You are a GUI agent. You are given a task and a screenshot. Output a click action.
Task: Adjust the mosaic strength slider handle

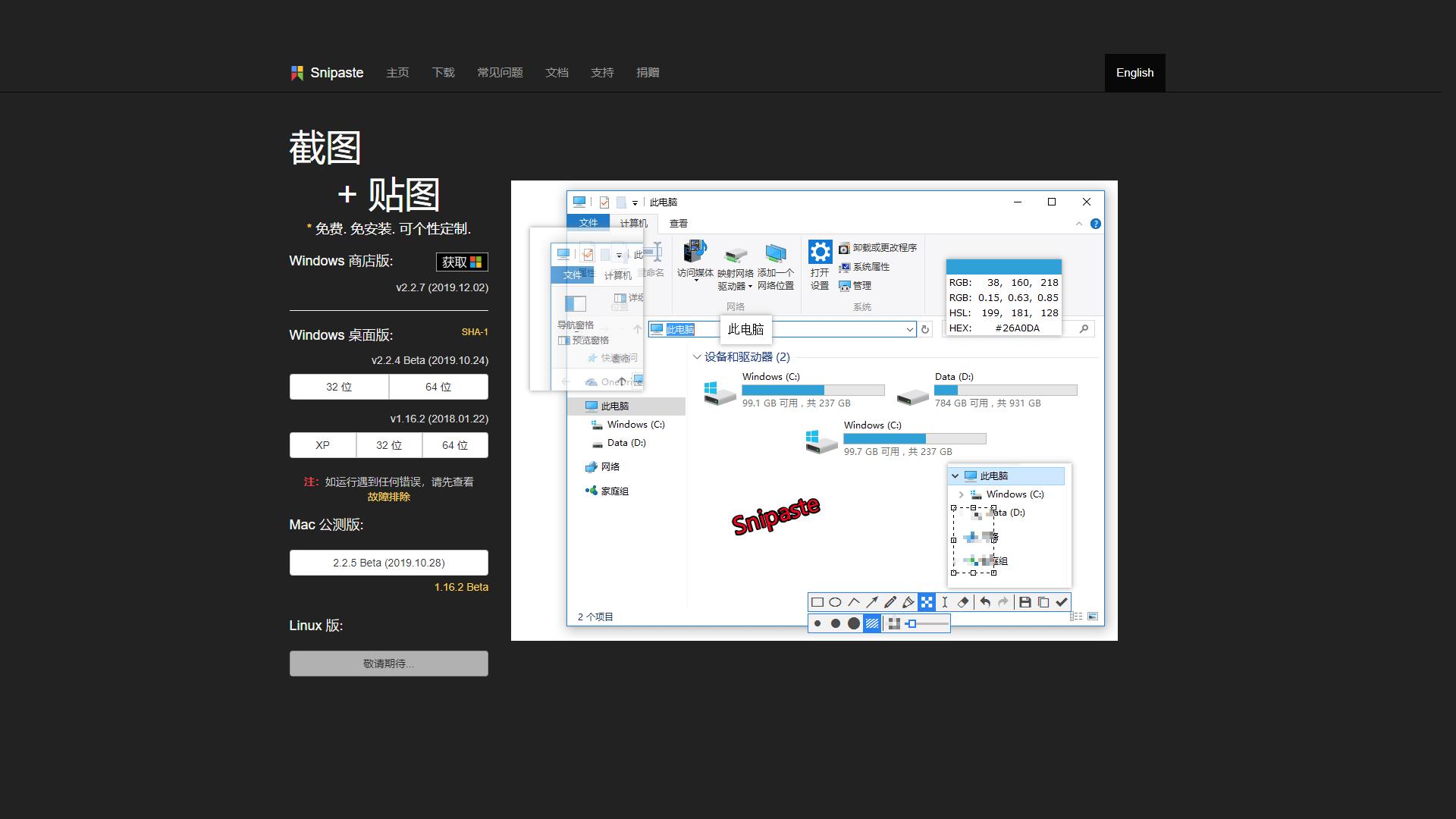tap(912, 623)
